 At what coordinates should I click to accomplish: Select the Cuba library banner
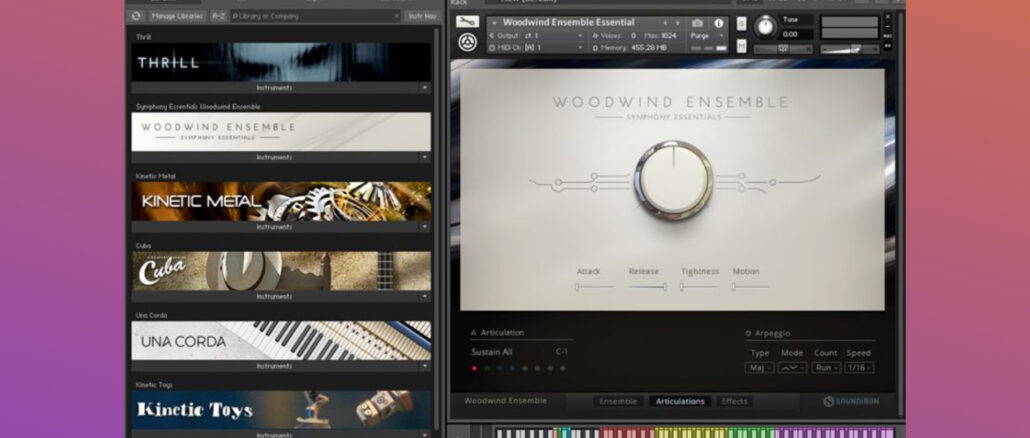pos(281,271)
